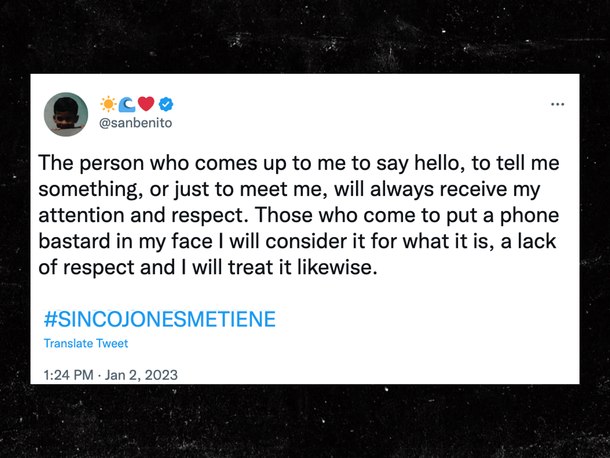Click the word "attention" in third line

pyautogui.click(x=81, y=215)
